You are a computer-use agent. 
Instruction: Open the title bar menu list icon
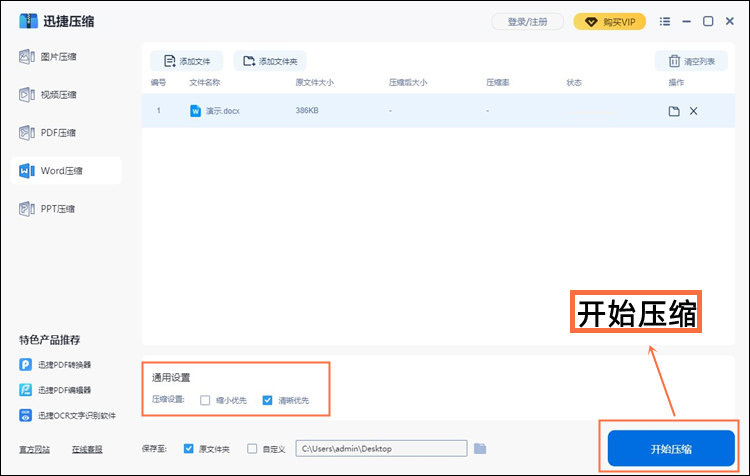click(x=665, y=22)
